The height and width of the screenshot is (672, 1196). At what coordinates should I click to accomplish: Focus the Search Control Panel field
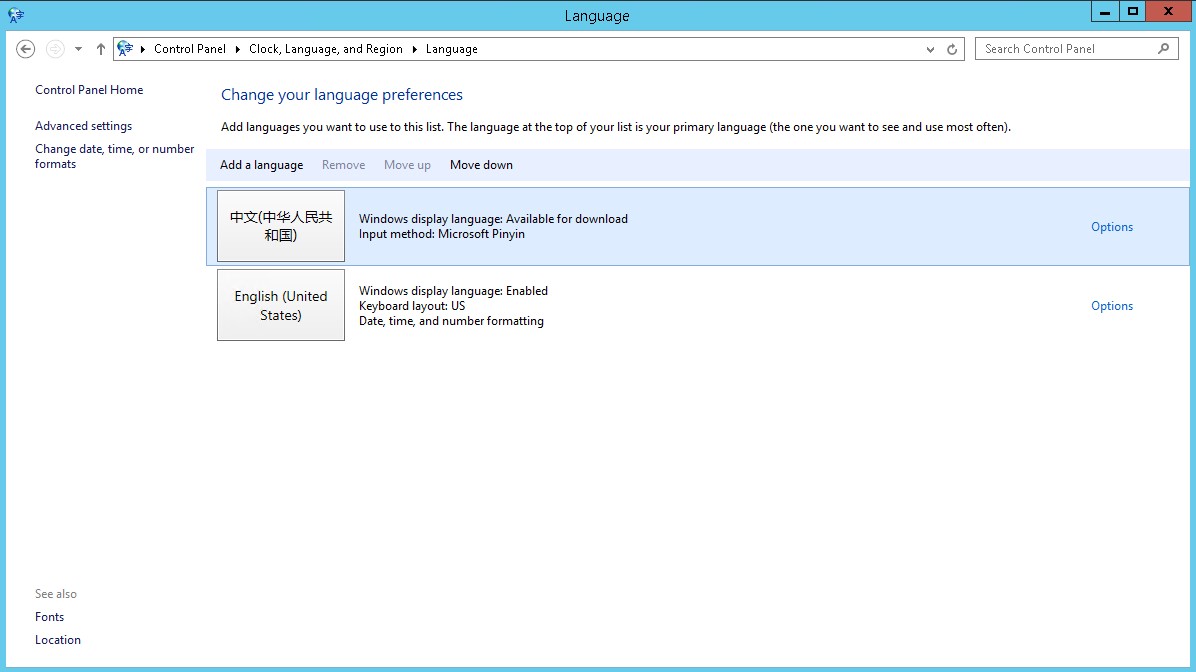1065,49
